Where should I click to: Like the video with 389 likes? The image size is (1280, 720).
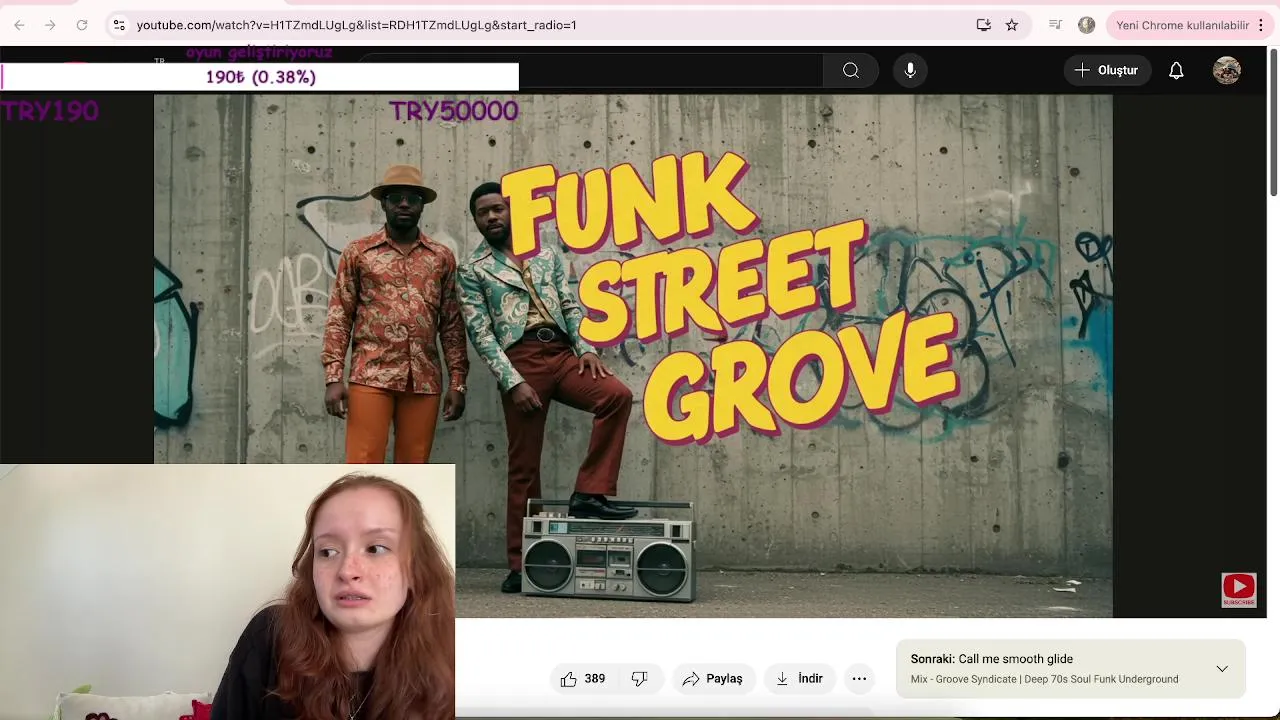pos(583,679)
